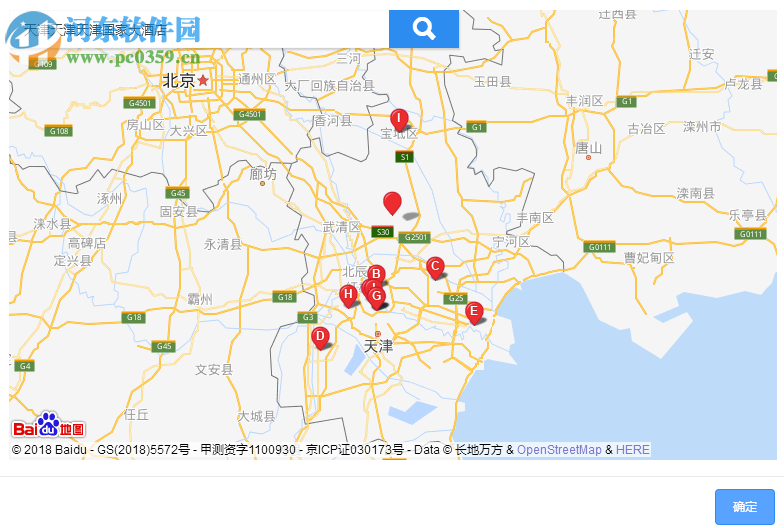The width and height of the screenshot is (784, 528).
Task: Click the S30 highway shield
Action: [x=382, y=232]
